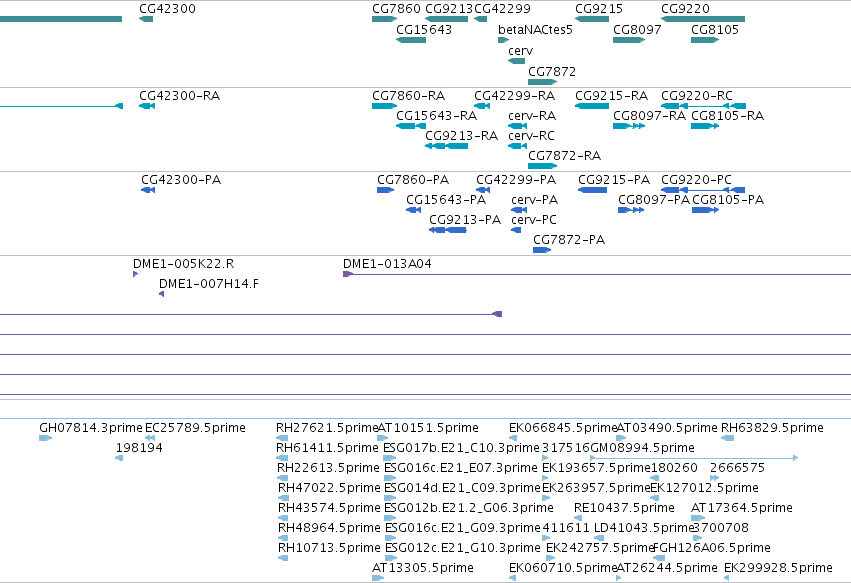The height and width of the screenshot is (583, 851).
Task: Select the betaNACtes5 gene arrow
Action: point(504,40)
